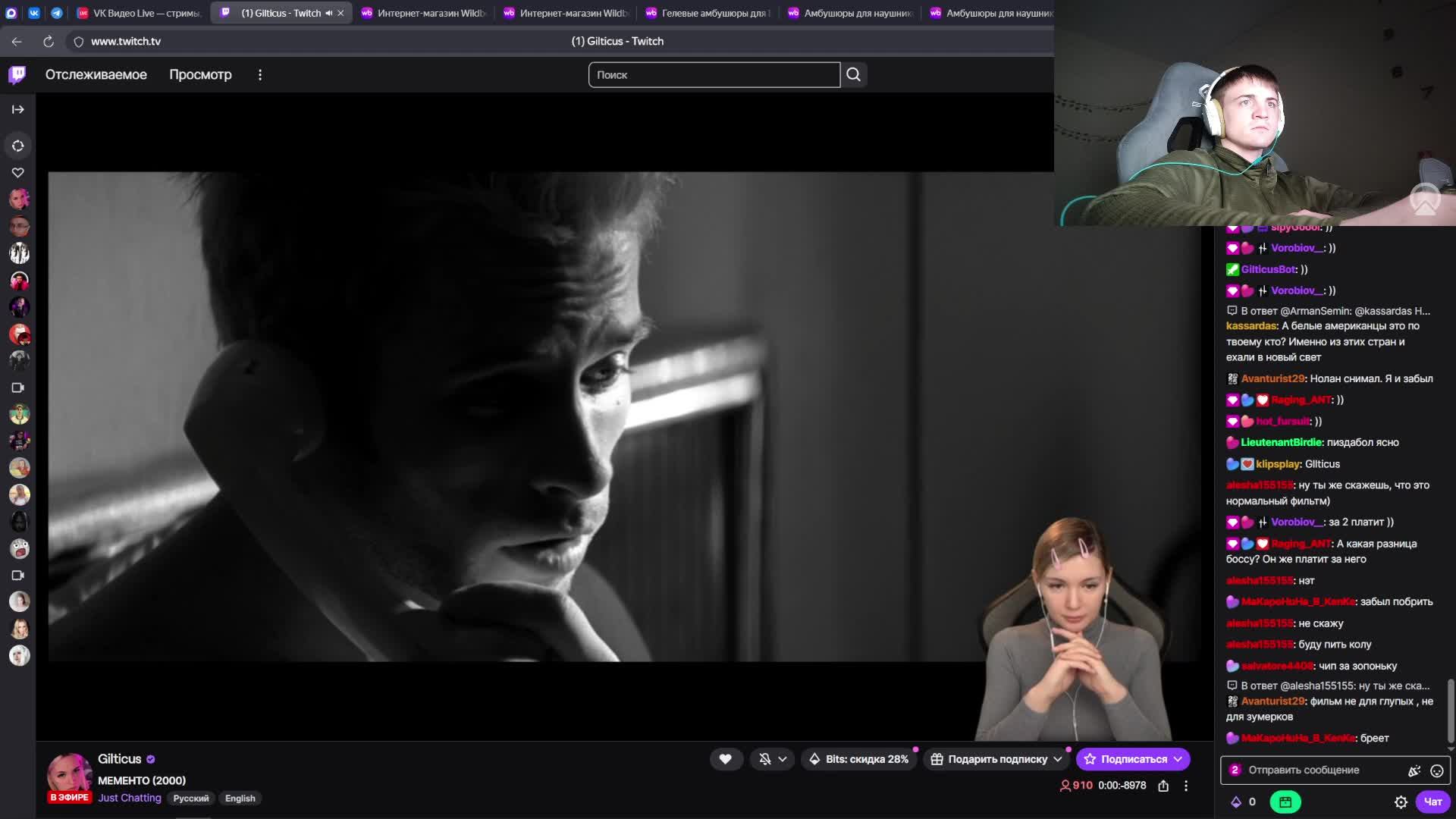
Task: Click the Bits diamond balance icon
Action: pyautogui.click(x=1236, y=802)
